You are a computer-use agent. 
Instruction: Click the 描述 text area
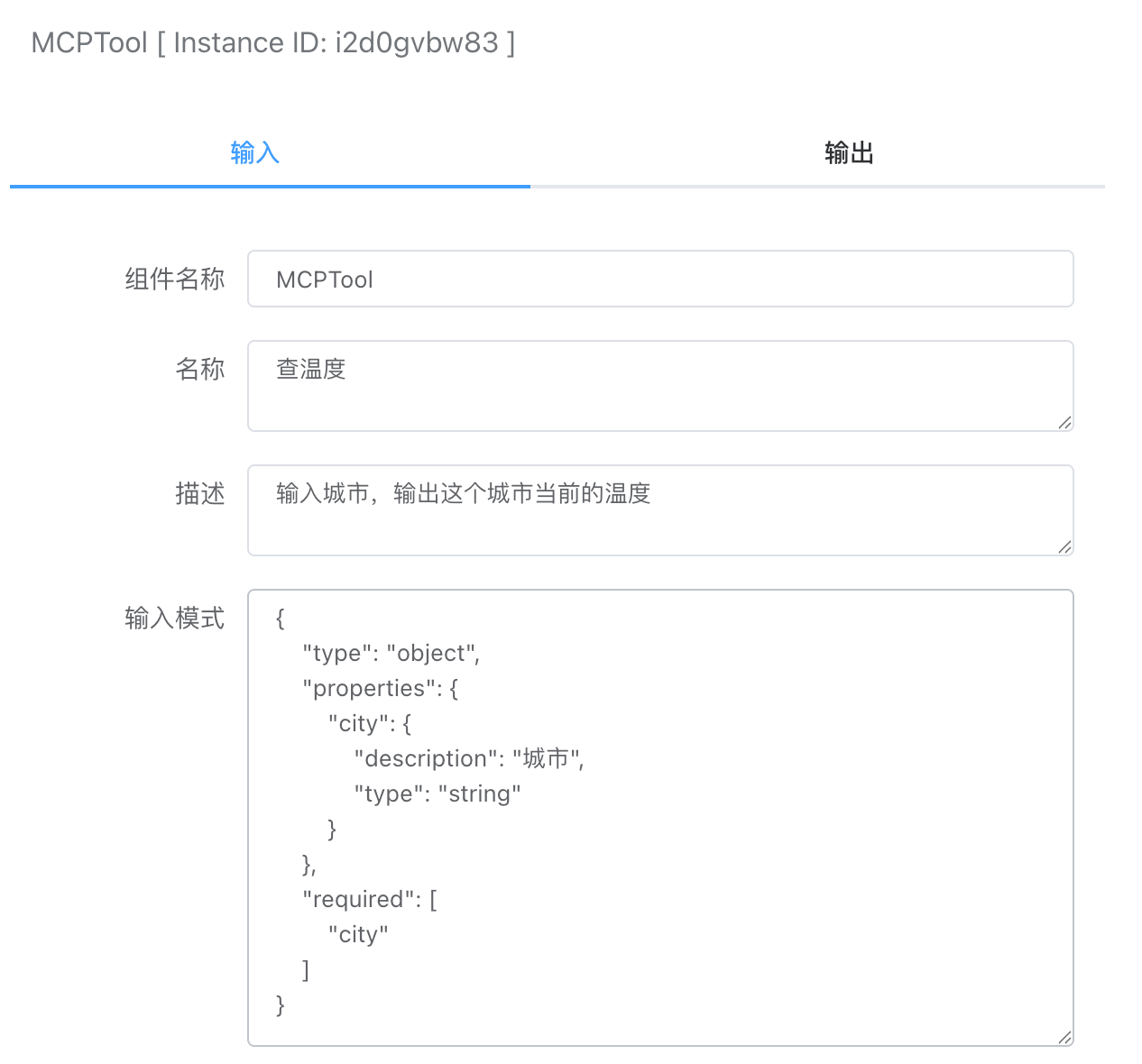(631, 509)
